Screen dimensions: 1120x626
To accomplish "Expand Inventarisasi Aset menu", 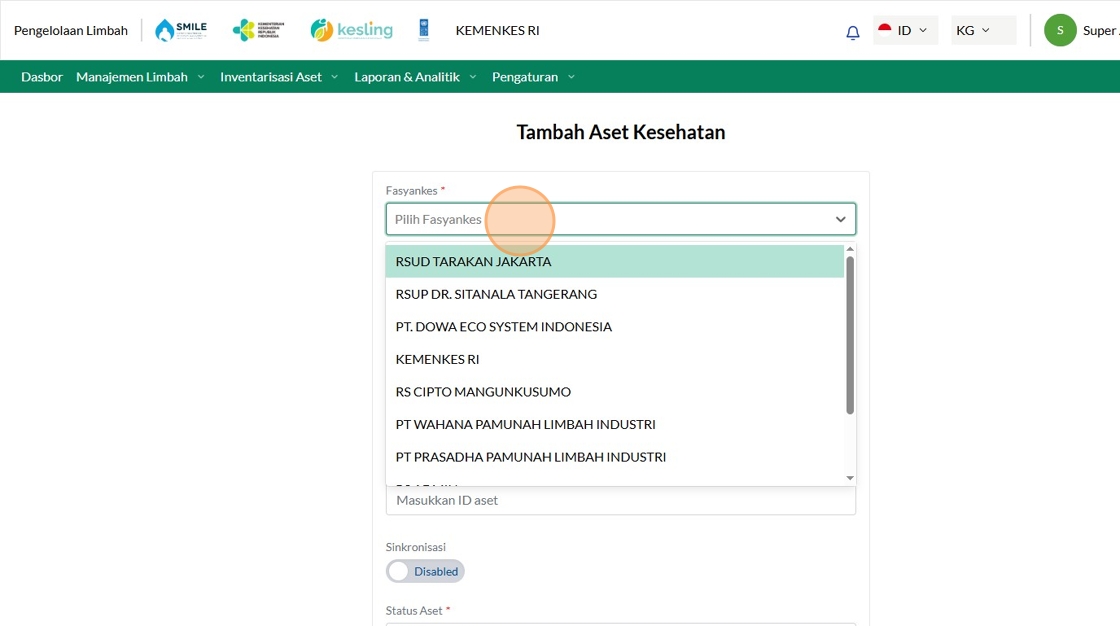I will (279, 76).
